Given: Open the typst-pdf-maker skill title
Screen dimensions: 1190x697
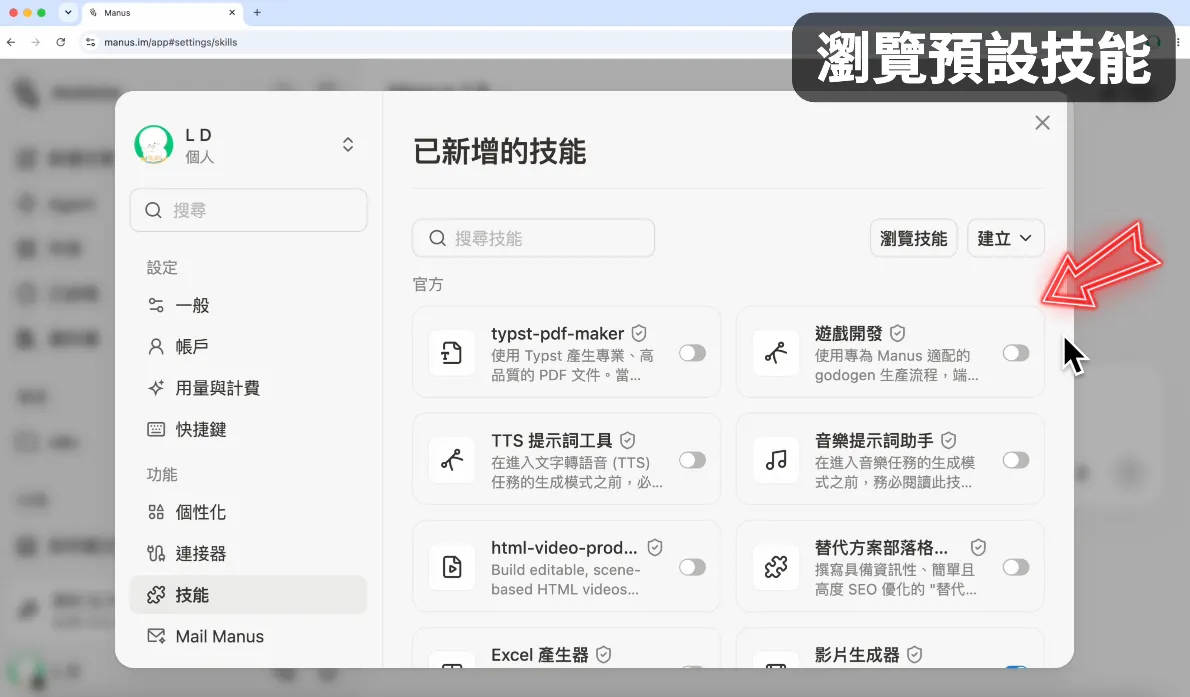Looking at the screenshot, I should 558,333.
